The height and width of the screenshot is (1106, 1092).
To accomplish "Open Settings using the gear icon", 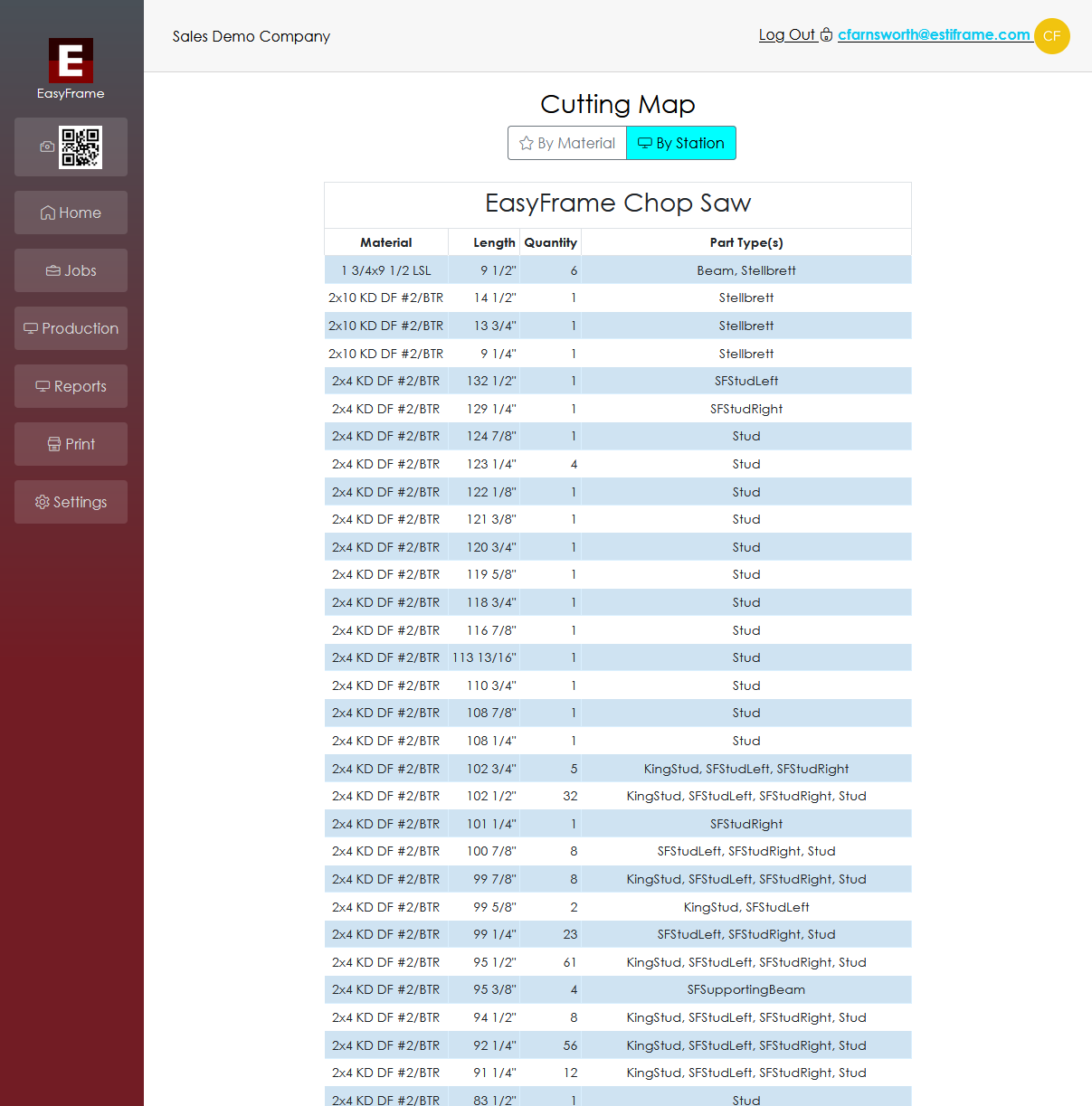I will (42, 502).
